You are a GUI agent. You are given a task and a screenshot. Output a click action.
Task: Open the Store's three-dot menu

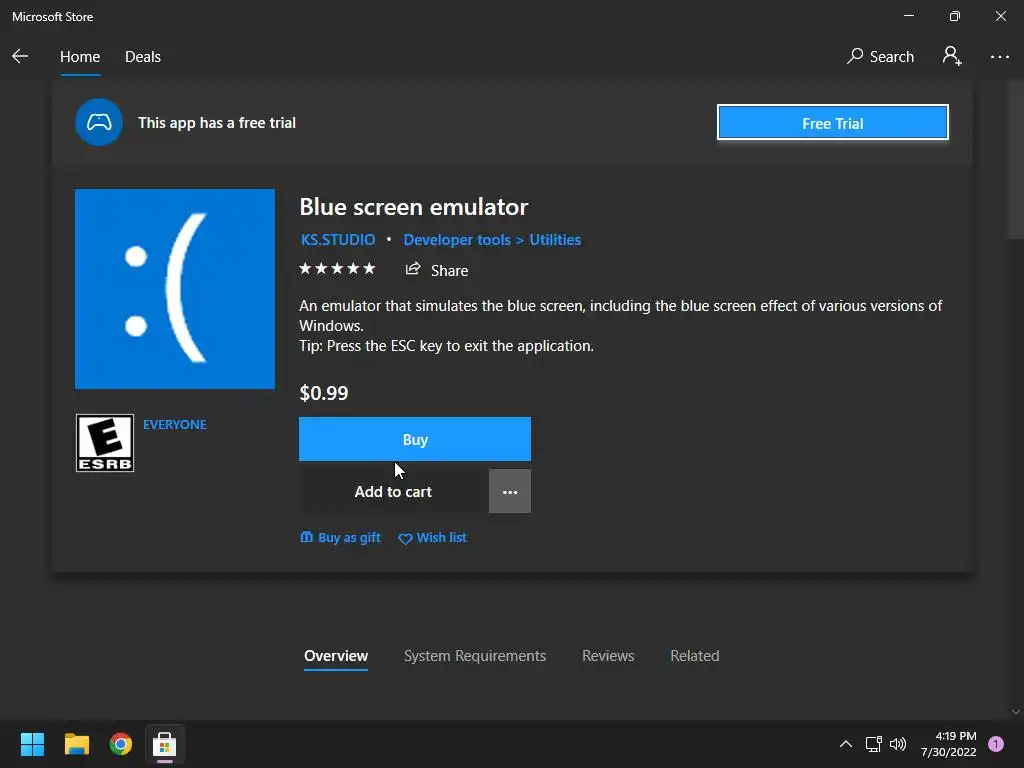999,57
